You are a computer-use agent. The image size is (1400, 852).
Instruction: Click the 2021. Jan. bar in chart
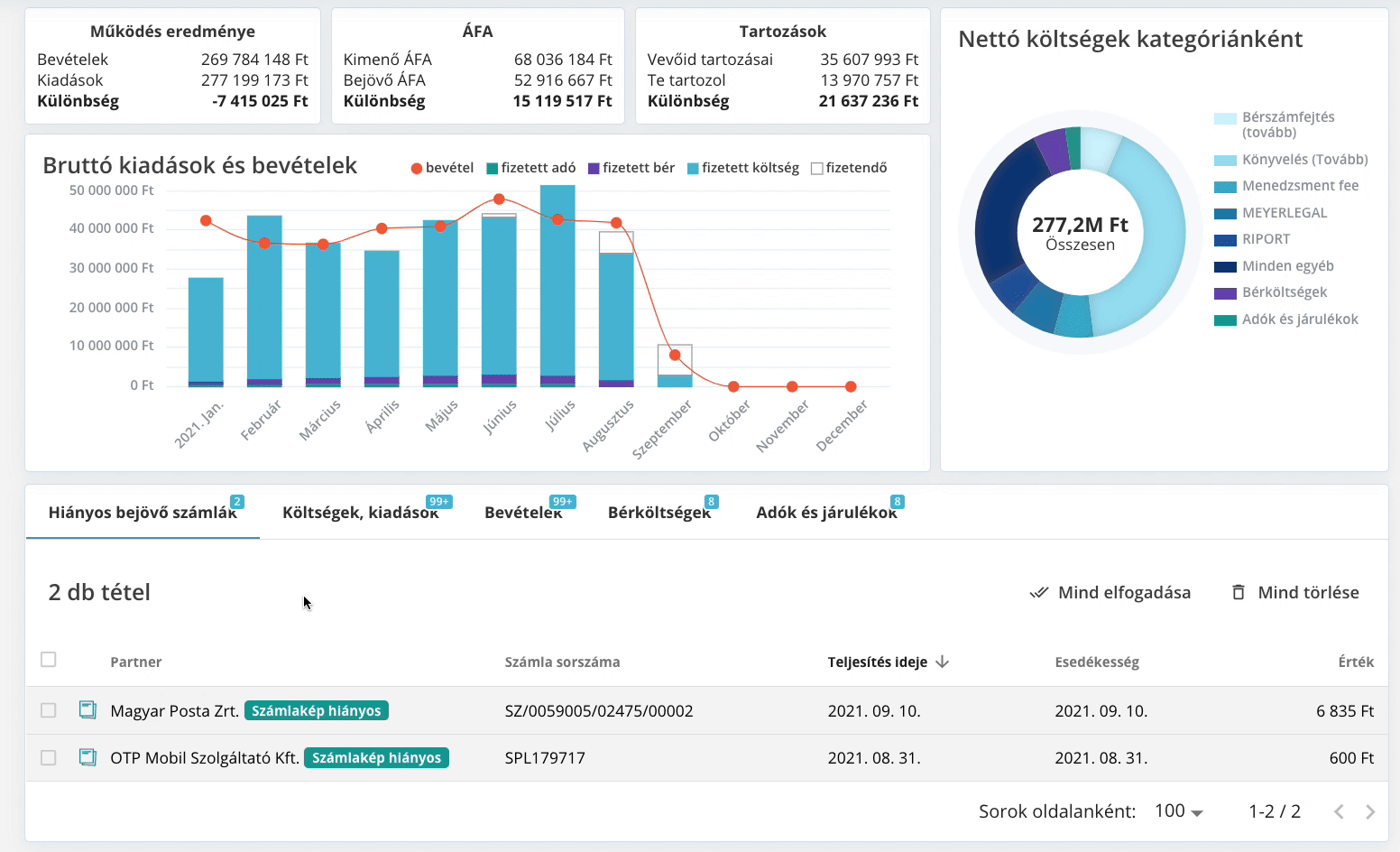(x=206, y=332)
